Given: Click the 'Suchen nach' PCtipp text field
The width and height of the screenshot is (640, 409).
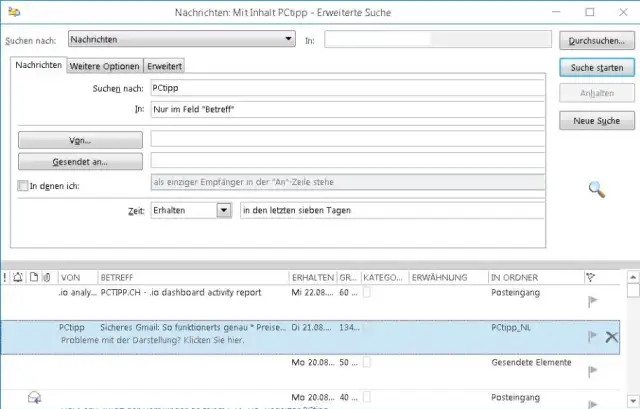Looking at the screenshot, I should click(347, 88).
